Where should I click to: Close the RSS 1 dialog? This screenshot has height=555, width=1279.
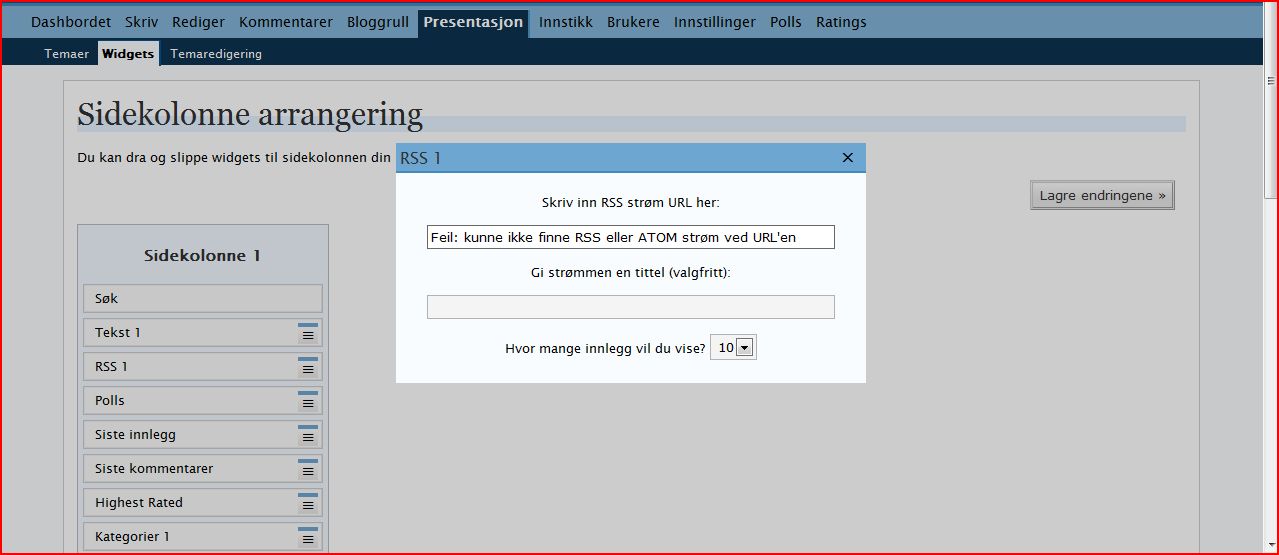(x=848, y=158)
